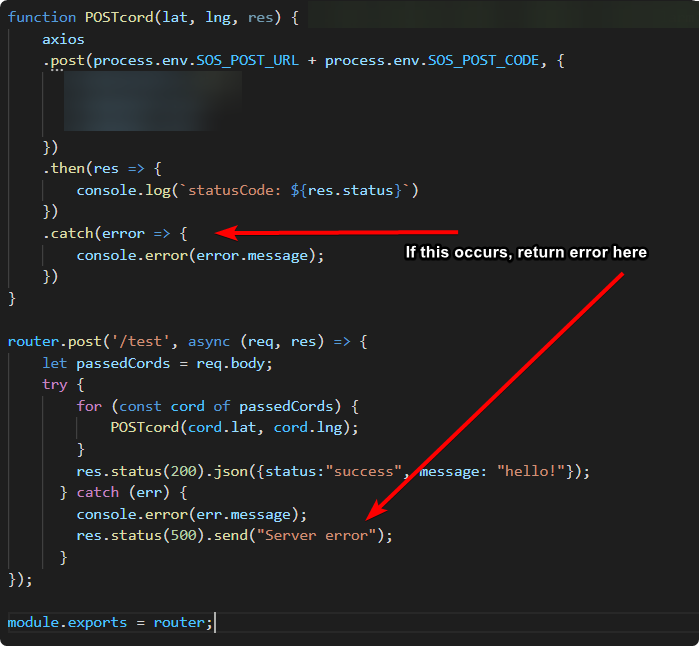Click 'module.exports = router;' line
The height and width of the screenshot is (646, 699).
click(110, 622)
